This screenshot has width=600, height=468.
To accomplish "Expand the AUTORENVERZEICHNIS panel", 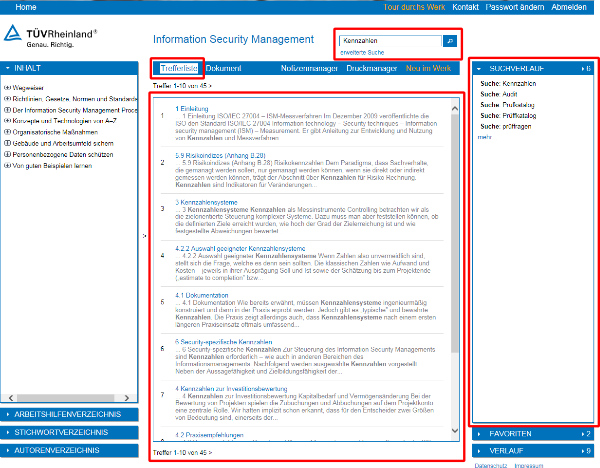I will tap(69, 450).
